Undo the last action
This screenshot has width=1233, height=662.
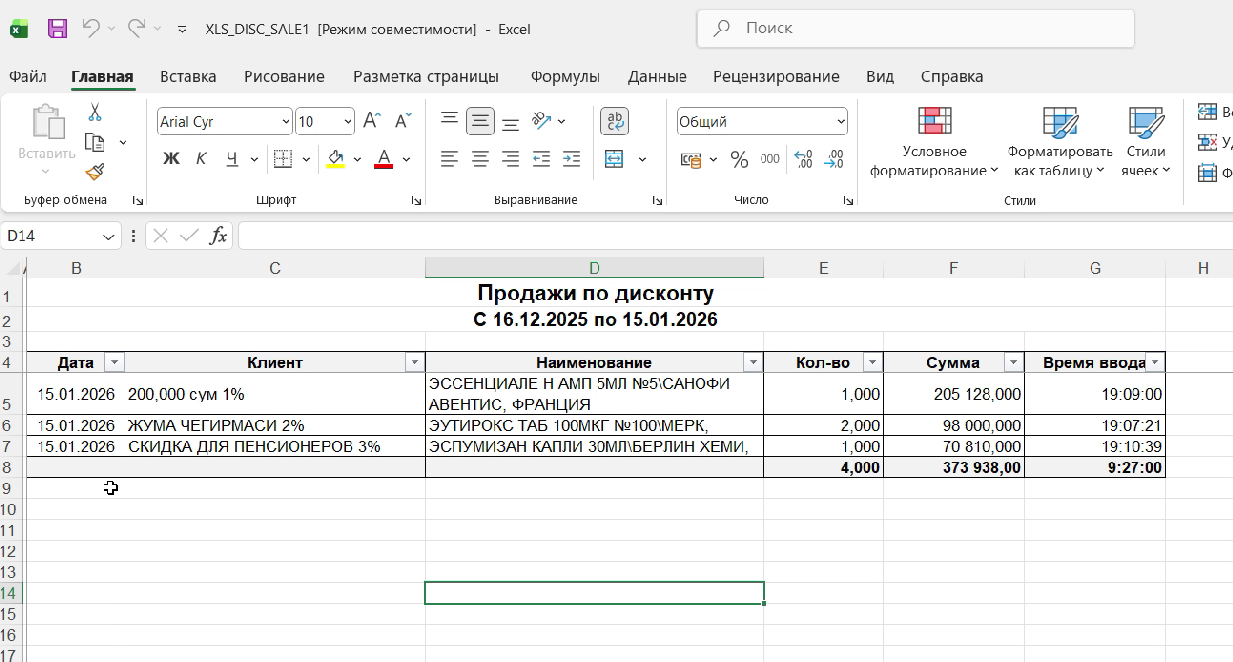pyautogui.click(x=91, y=28)
